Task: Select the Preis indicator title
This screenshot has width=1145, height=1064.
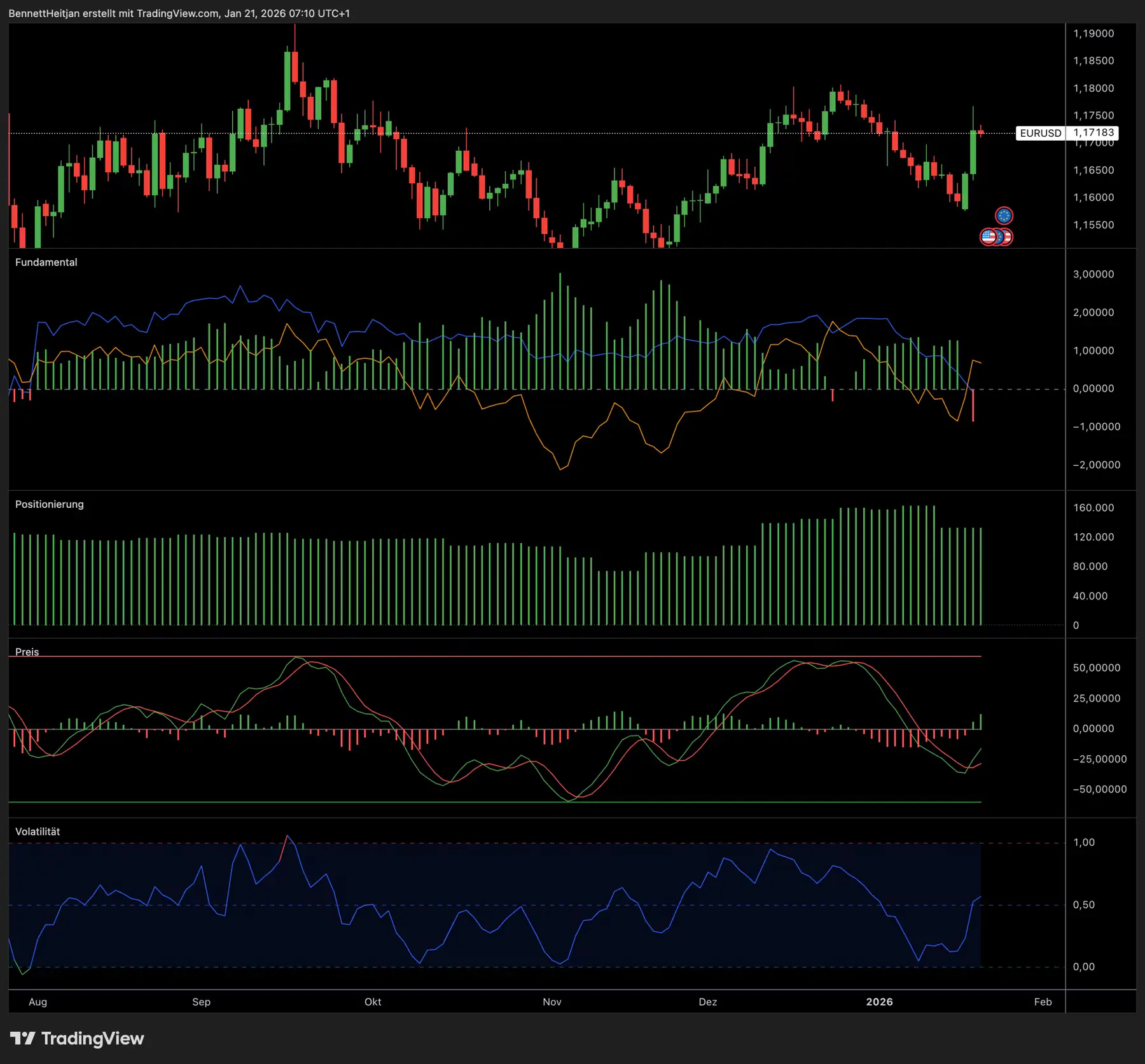Action: [x=27, y=652]
